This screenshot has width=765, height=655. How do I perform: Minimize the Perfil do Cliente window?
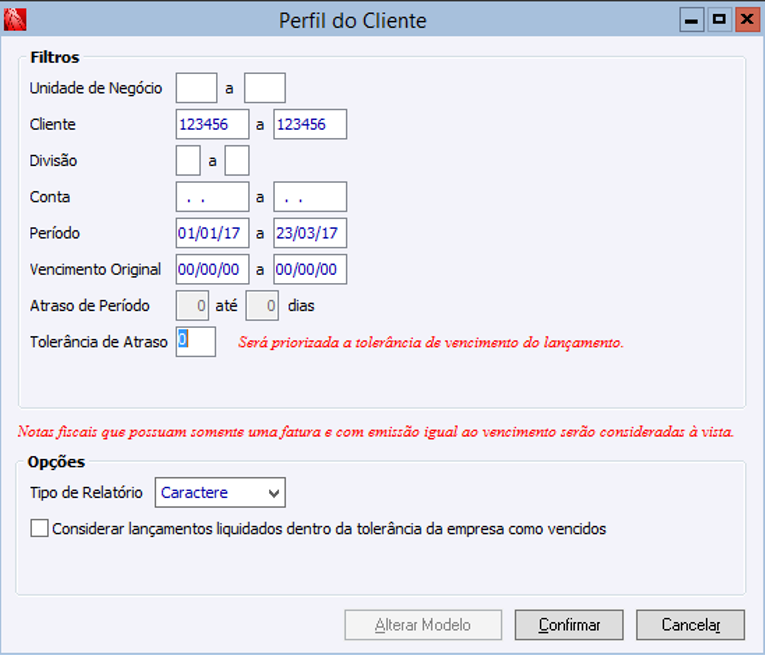(690, 19)
